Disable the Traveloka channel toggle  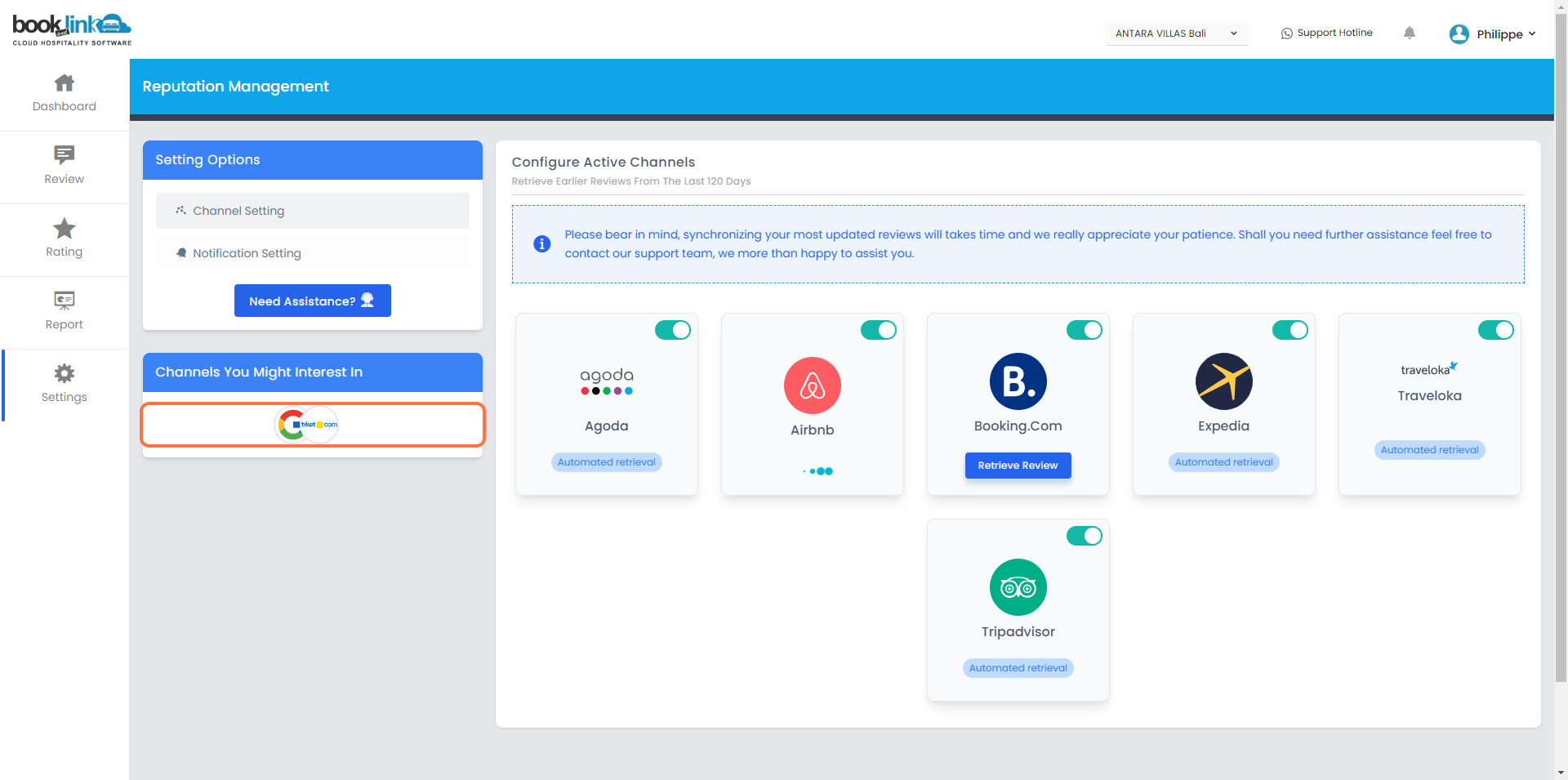[x=1496, y=330]
